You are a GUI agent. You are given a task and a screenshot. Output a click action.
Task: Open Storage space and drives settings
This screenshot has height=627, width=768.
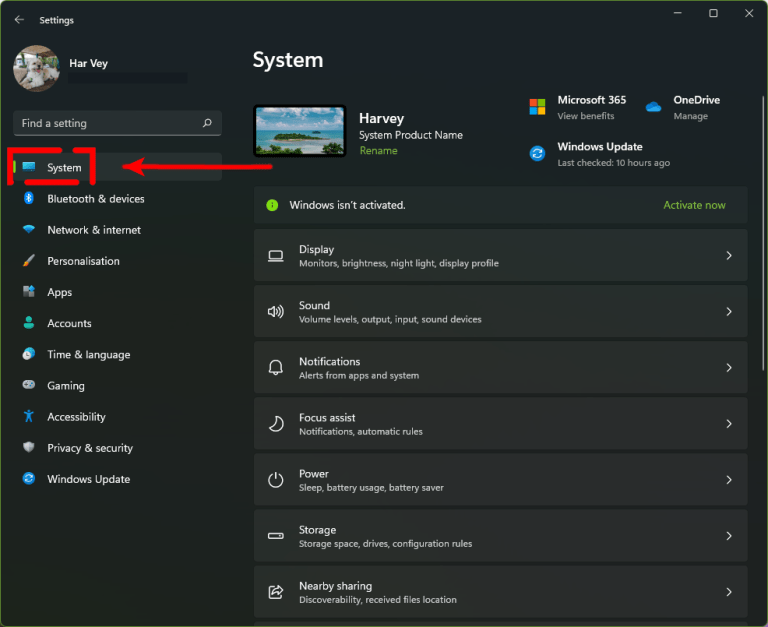501,536
